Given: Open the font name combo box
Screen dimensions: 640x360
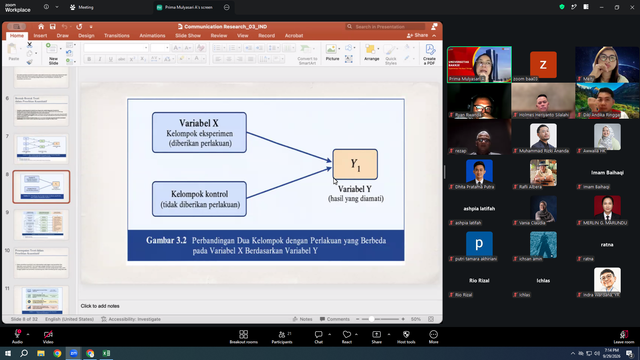Looking at the screenshot, I should point(116,48).
